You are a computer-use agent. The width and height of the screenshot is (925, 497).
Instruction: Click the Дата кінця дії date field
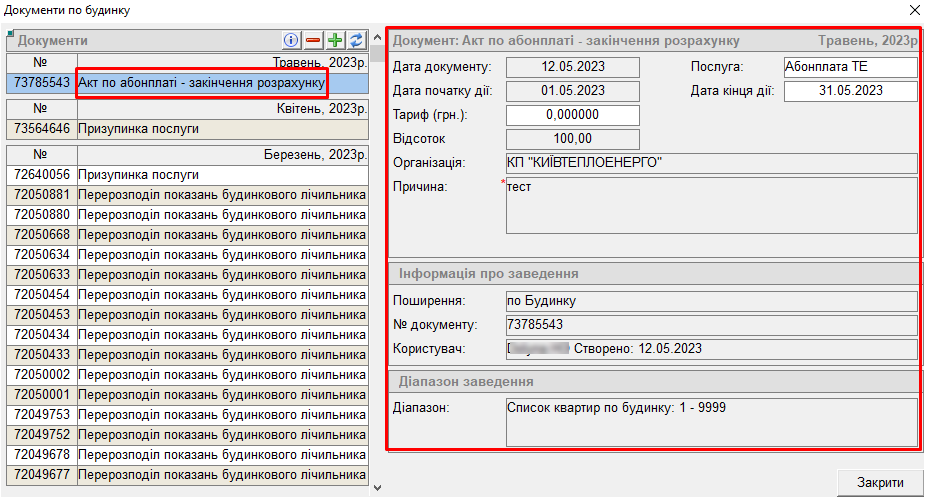pos(850,91)
